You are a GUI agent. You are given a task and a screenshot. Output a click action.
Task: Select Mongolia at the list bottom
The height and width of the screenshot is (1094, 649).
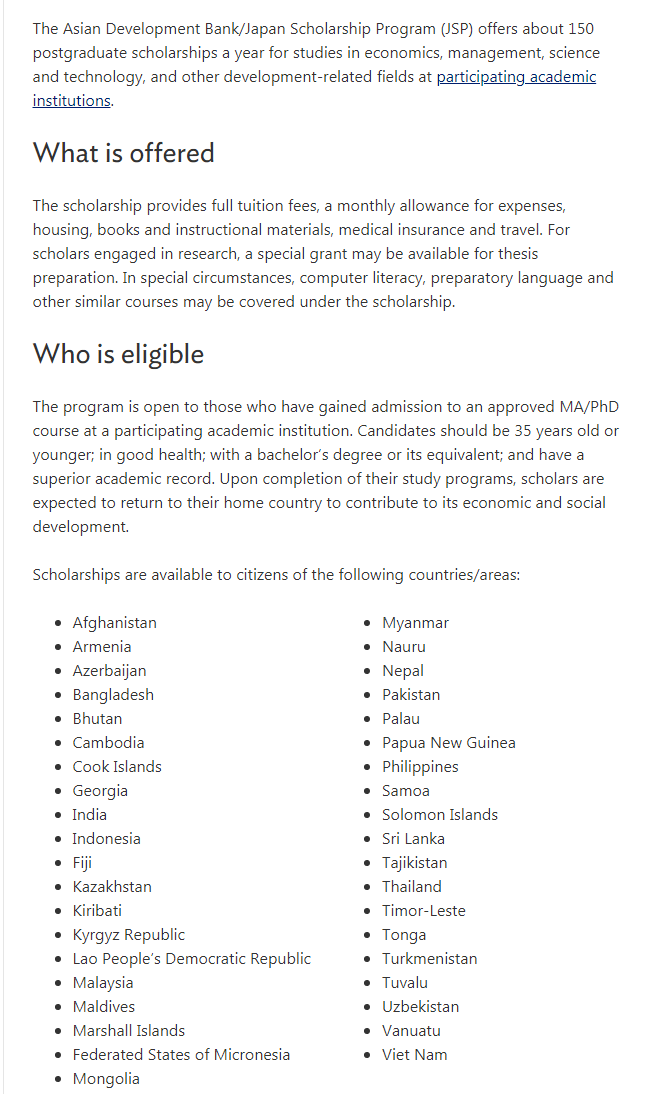106,1079
